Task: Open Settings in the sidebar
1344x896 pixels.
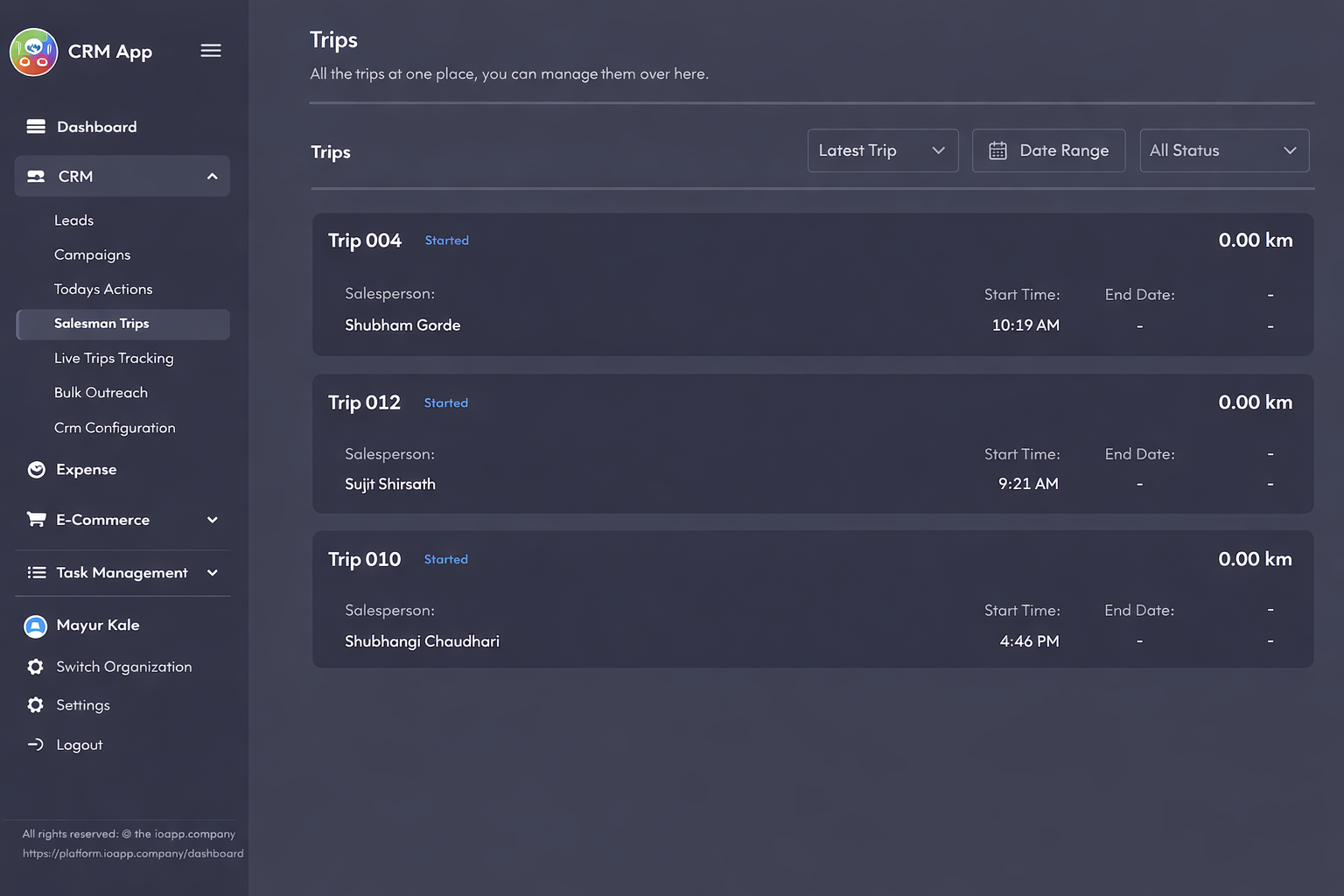Action: click(83, 705)
